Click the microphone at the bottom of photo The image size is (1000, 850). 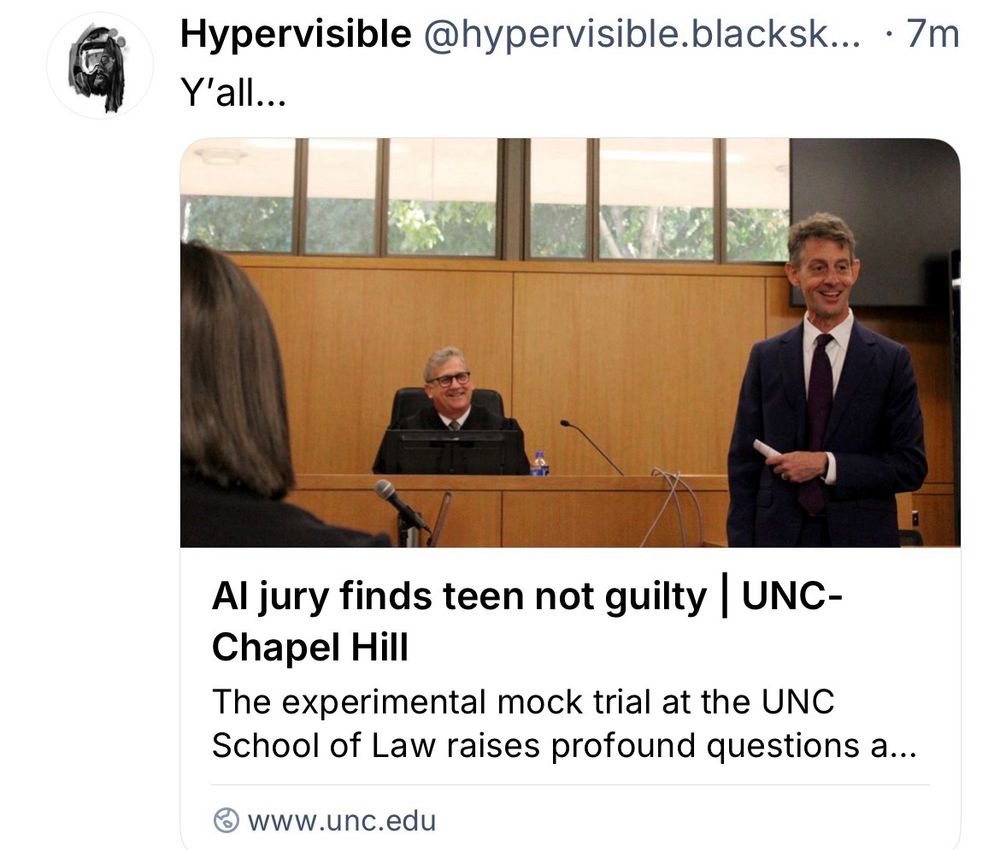click(x=401, y=508)
